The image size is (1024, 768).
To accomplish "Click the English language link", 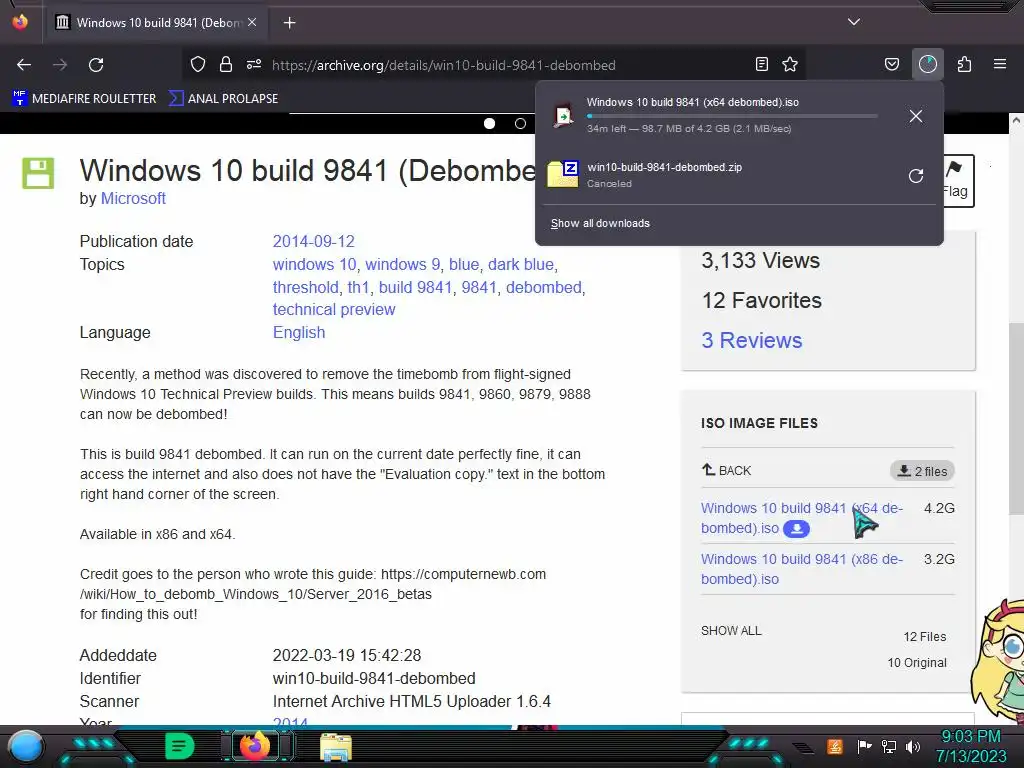I will coord(298,332).
